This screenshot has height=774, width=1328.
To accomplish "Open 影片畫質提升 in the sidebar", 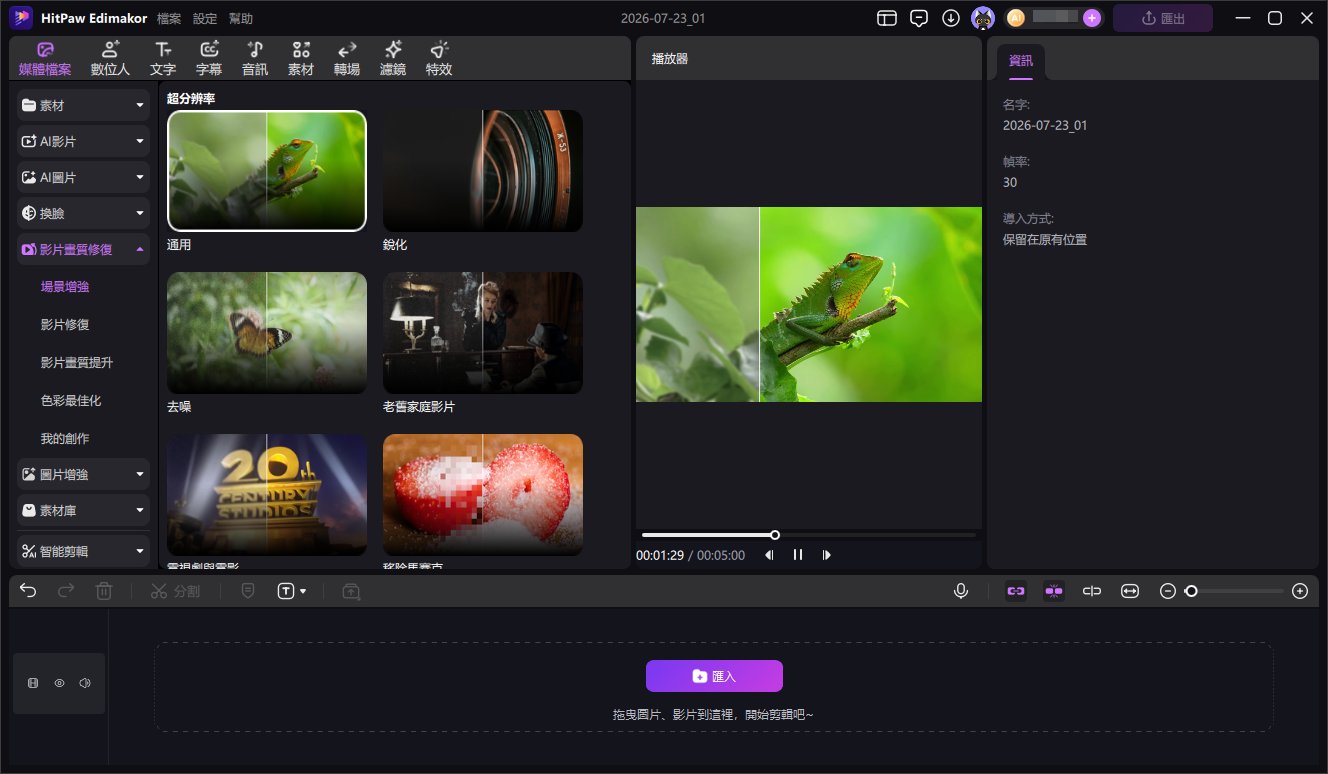I will [x=77, y=363].
